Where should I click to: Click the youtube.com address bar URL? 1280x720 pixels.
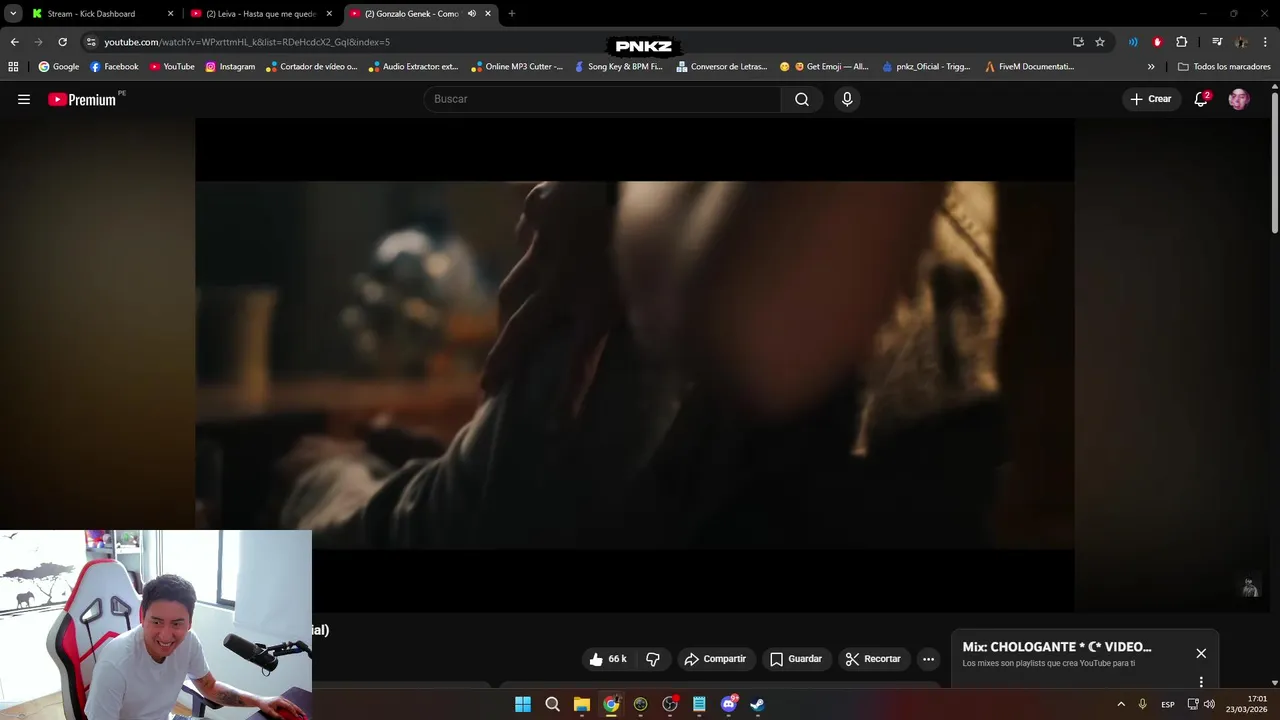click(247, 42)
